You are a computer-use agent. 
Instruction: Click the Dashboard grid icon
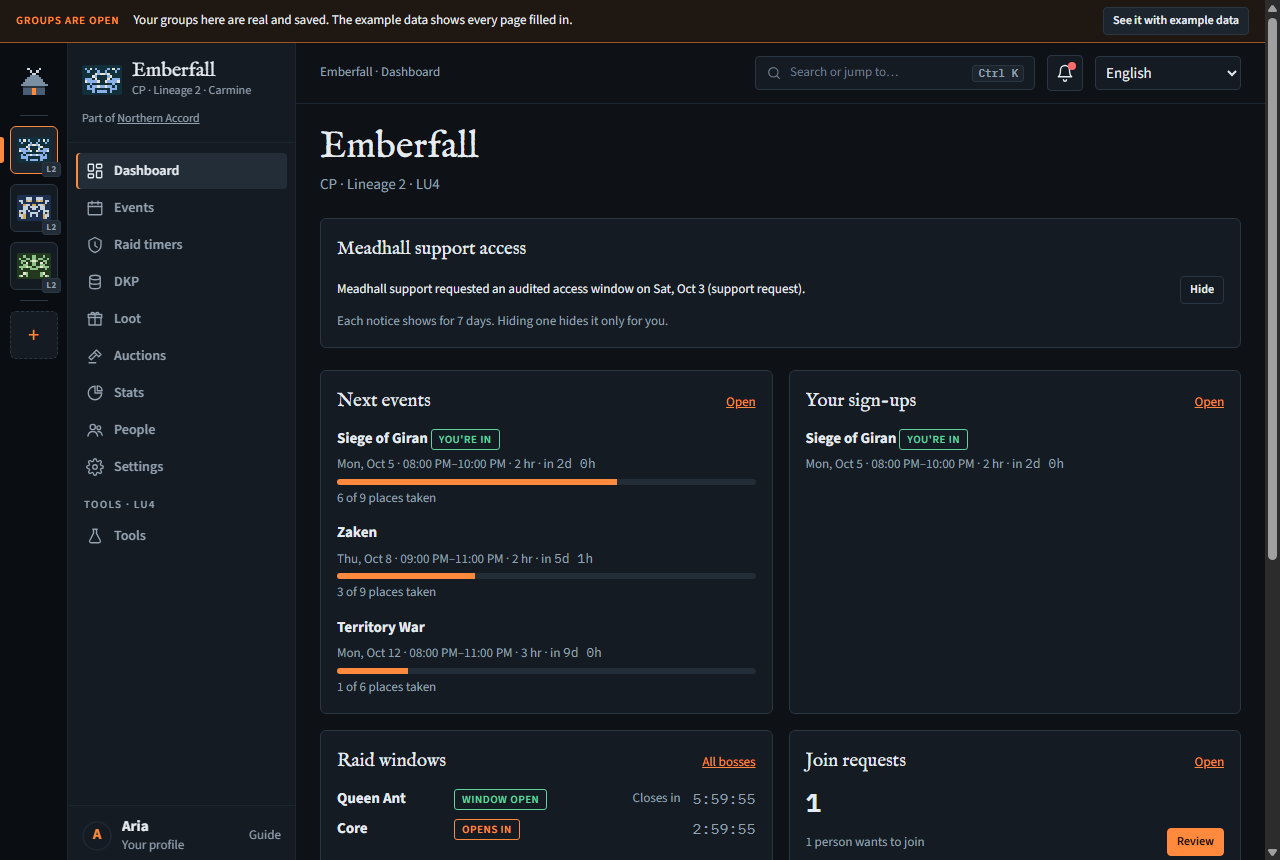coord(95,171)
